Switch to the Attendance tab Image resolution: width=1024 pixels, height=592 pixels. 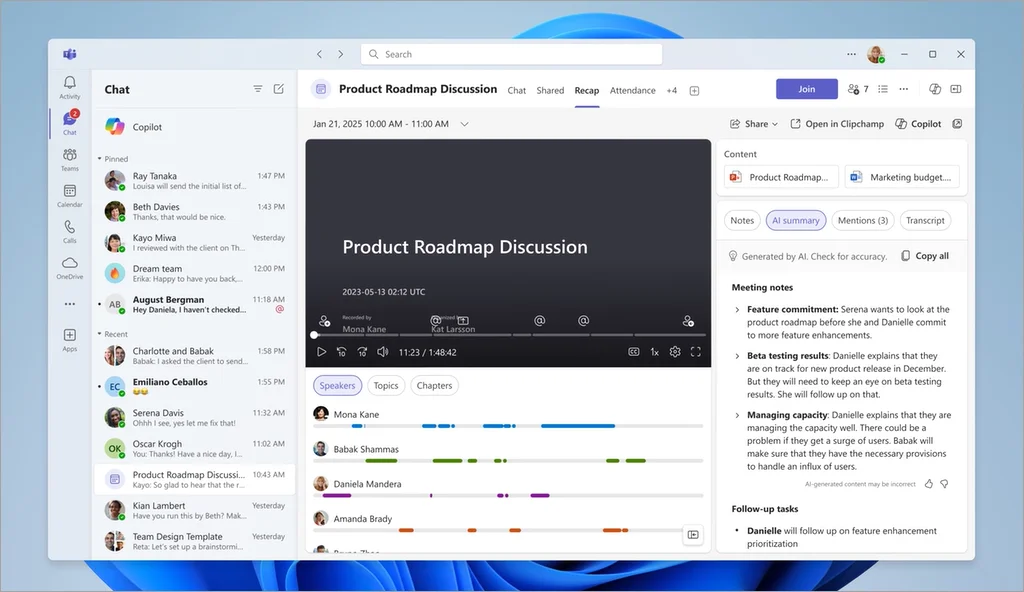pos(632,90)
